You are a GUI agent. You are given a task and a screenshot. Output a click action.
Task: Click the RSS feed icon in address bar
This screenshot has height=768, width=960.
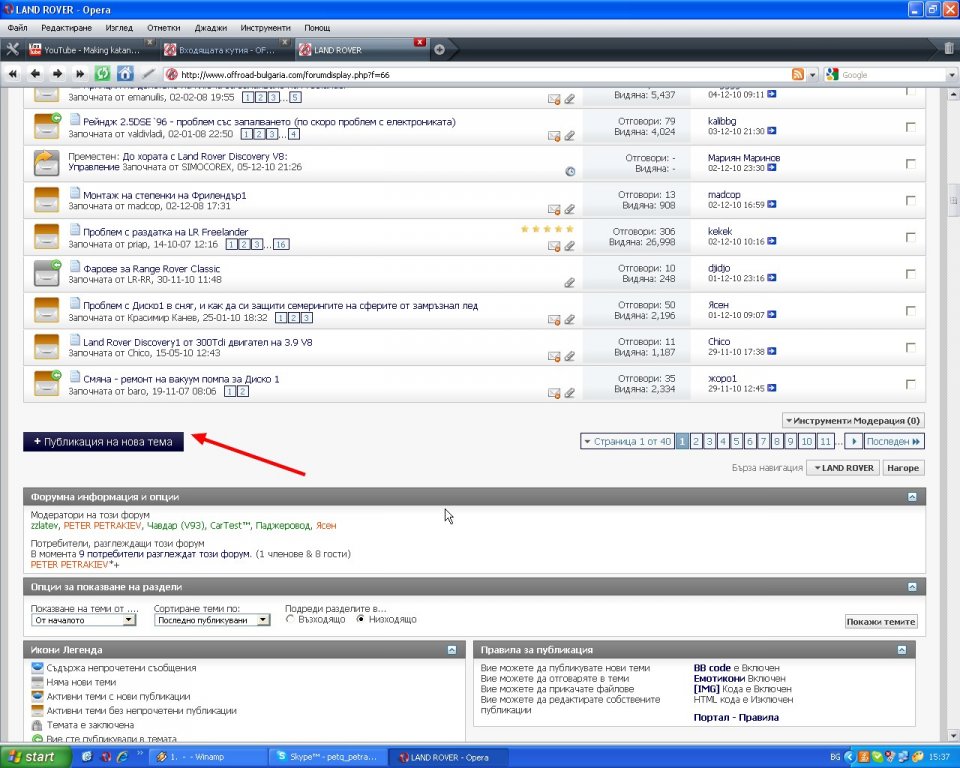click(797, 75)
